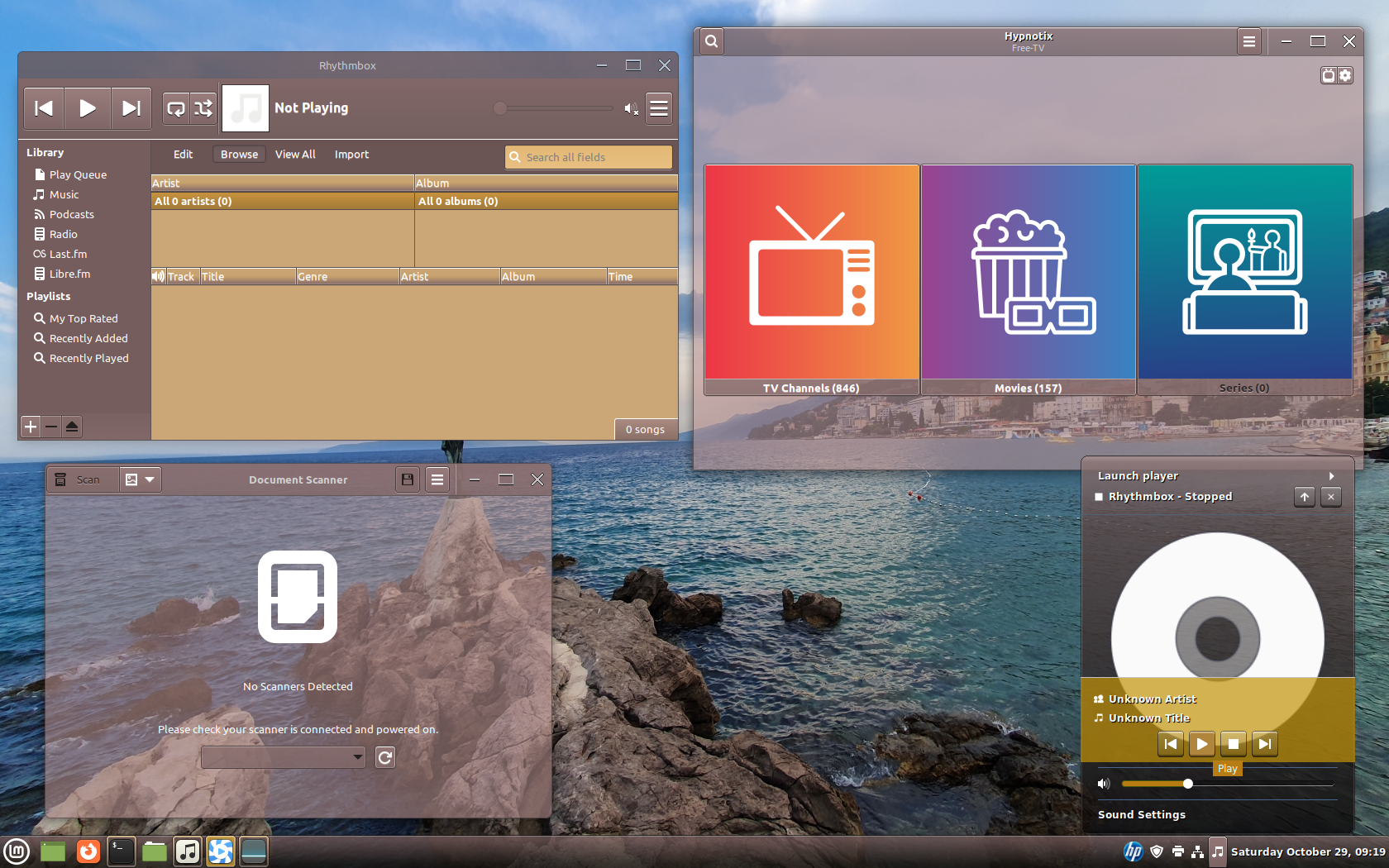Open Podcasts in Rhythmbox sidebar
This screenshot has width=1389, height=868.
pyautogui.click(x=71, y=214)
